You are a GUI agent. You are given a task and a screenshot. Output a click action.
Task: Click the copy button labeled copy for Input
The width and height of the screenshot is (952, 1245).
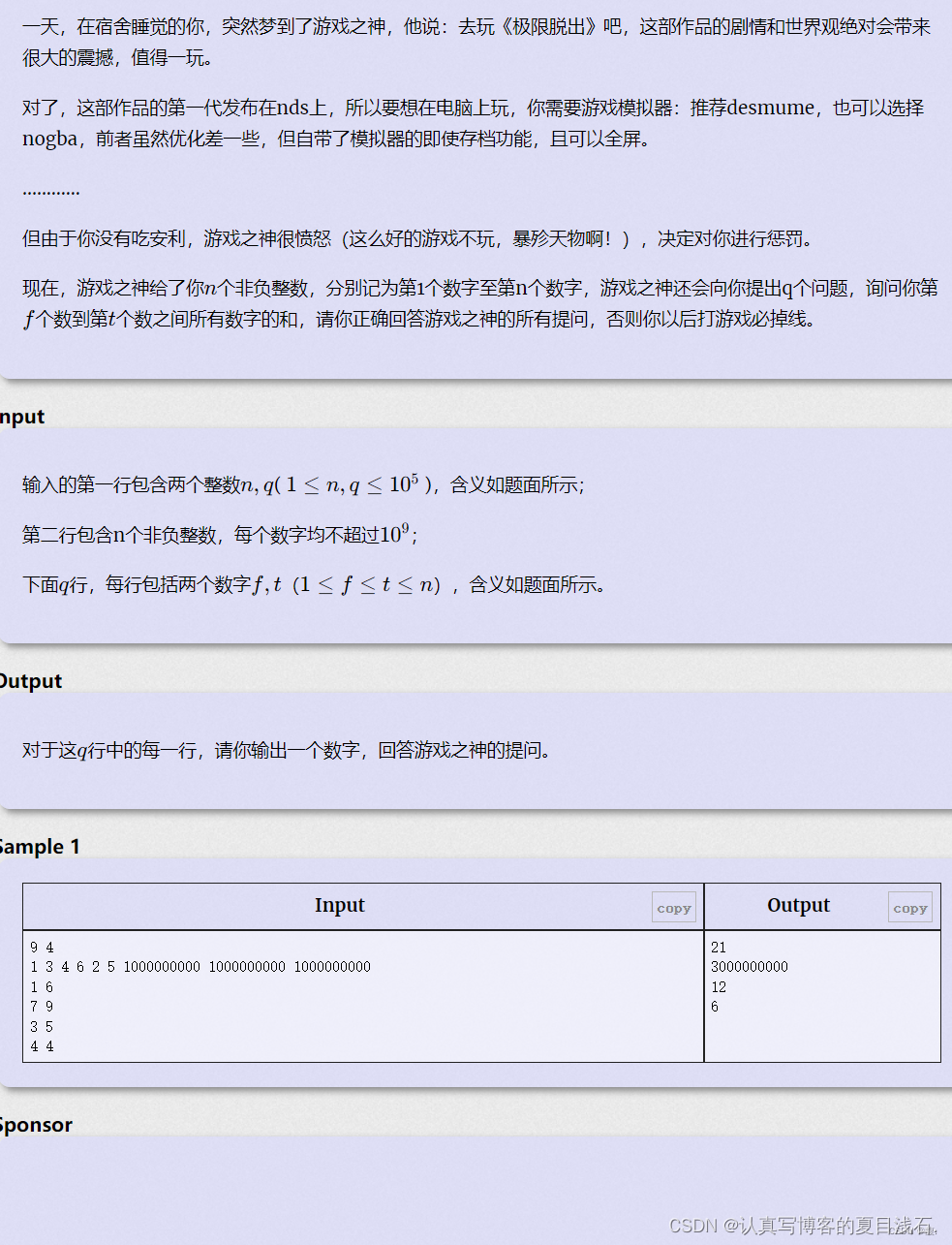673,906
